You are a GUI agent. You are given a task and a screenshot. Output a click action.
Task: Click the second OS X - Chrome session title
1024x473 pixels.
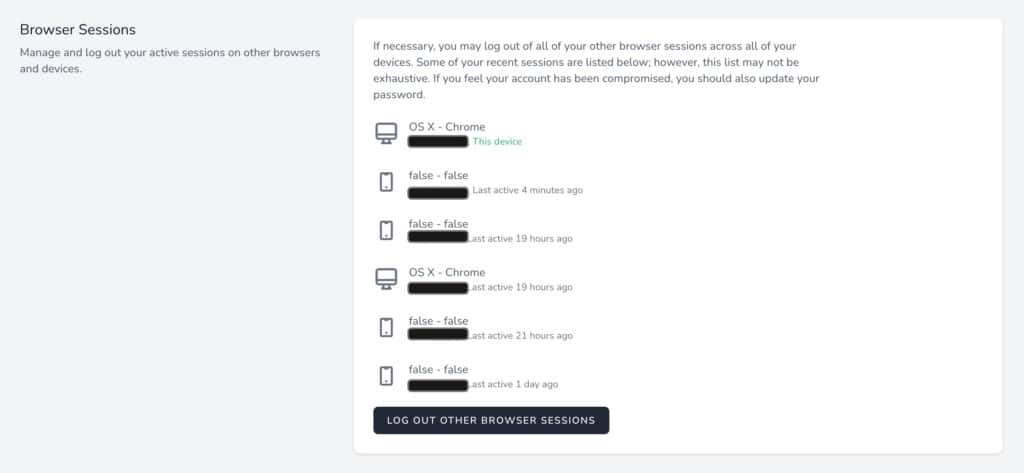447,272
